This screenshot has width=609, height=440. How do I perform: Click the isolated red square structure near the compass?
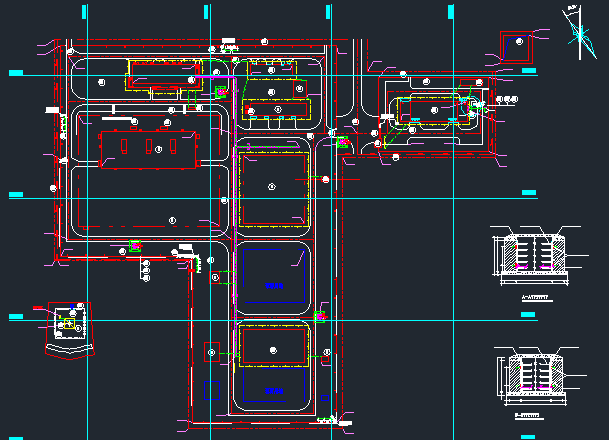click(517, 45)
